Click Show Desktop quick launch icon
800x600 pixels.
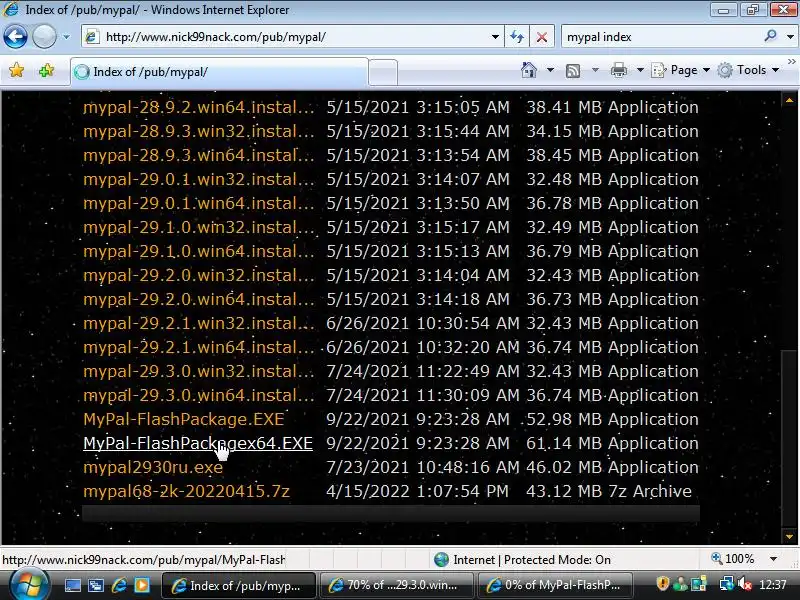72,585
